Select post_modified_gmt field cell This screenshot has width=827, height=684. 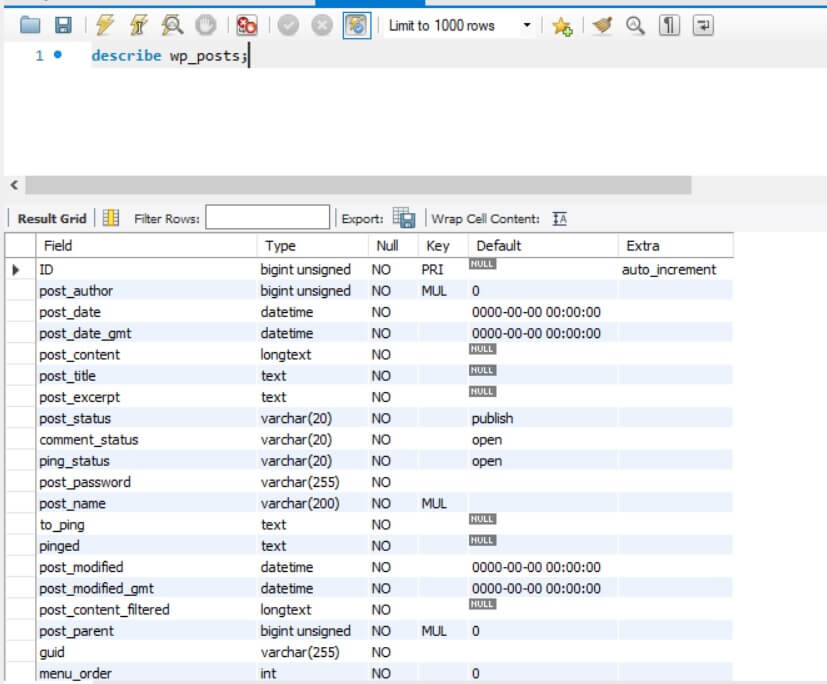[147, 588]
